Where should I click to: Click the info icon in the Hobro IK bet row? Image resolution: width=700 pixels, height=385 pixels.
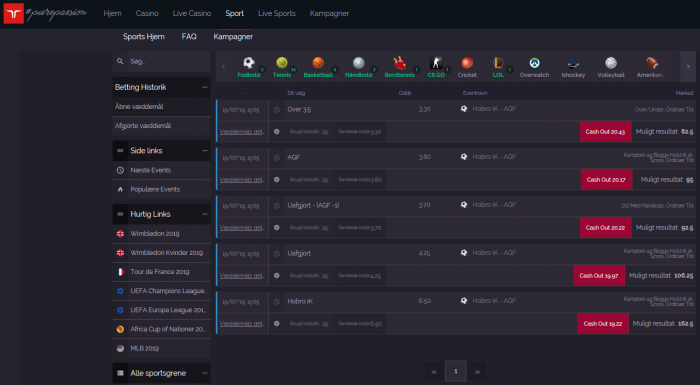[x=277, y=323]
